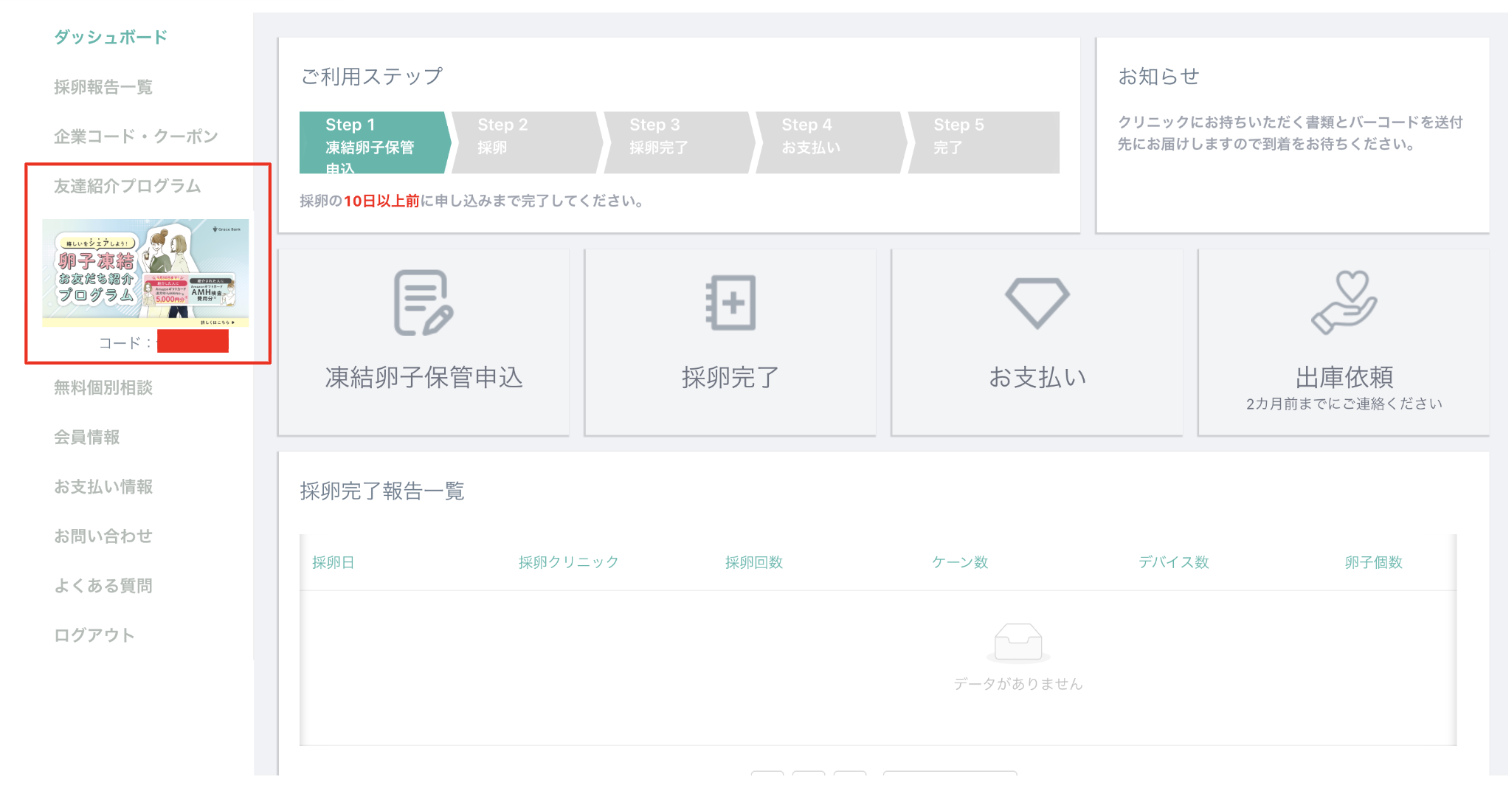Open the 卵子凍結 お友だち紹介プログラム banner
1508x786 pixels.
click(x=146, y=273)
